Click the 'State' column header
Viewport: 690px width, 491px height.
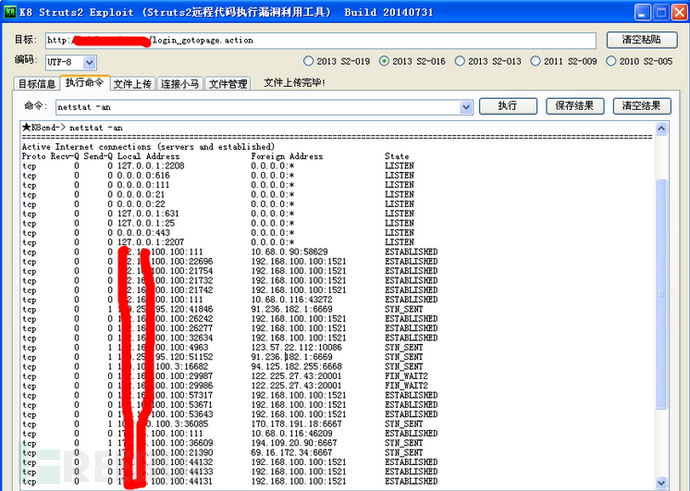point(397,157)
